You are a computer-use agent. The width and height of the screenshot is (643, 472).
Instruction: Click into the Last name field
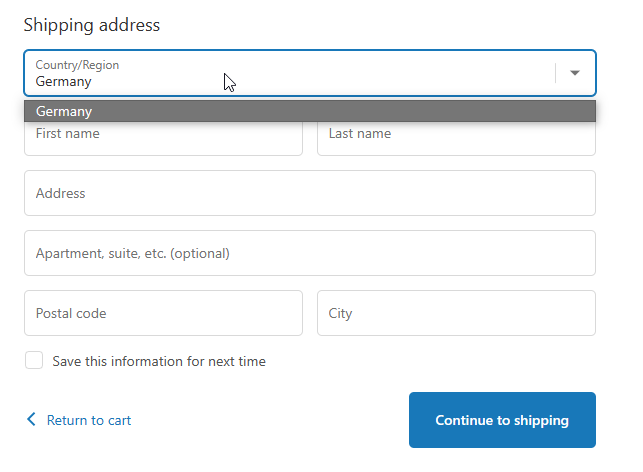point(456,139)
